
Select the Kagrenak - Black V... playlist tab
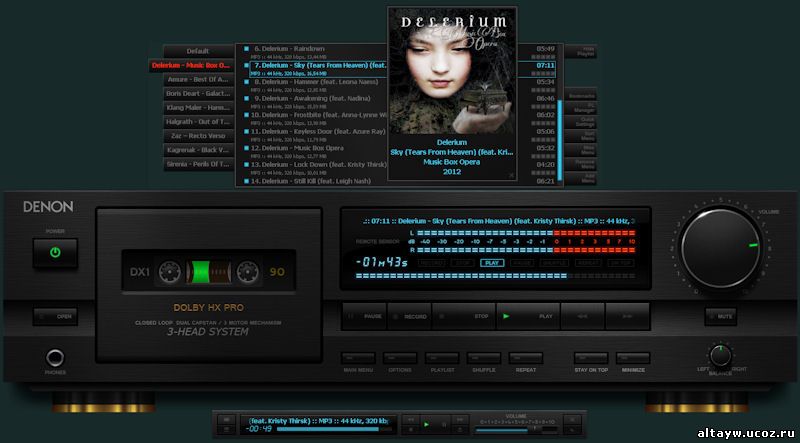[198, 151]
